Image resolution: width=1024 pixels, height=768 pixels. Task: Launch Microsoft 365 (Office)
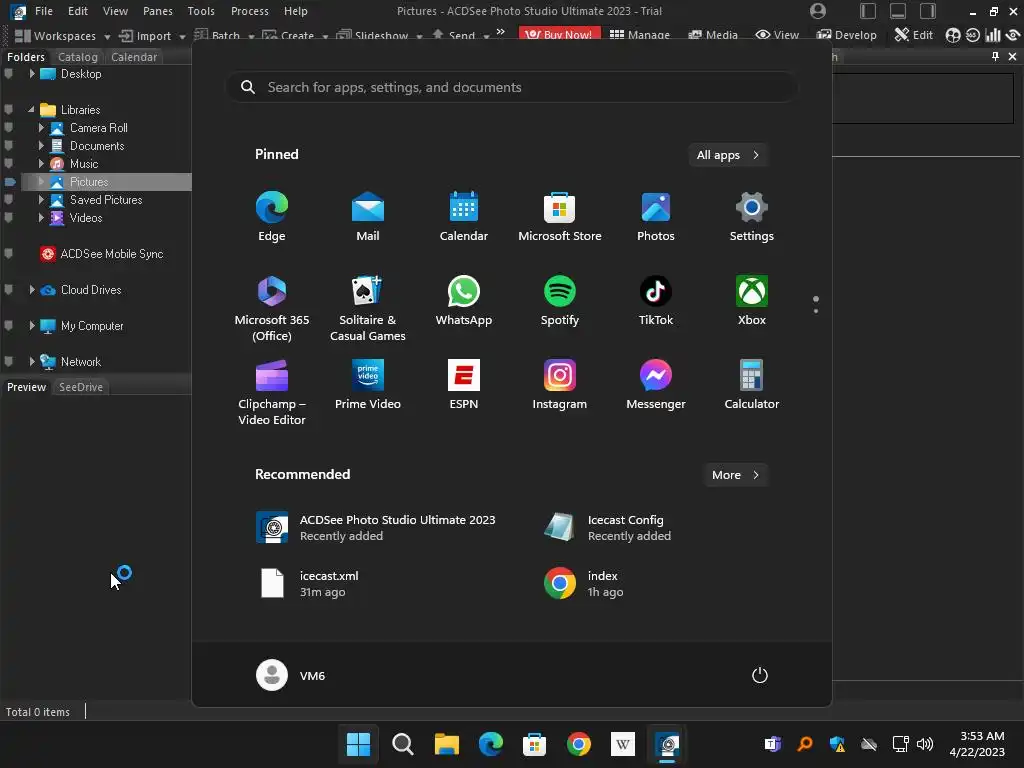point(272,308)
